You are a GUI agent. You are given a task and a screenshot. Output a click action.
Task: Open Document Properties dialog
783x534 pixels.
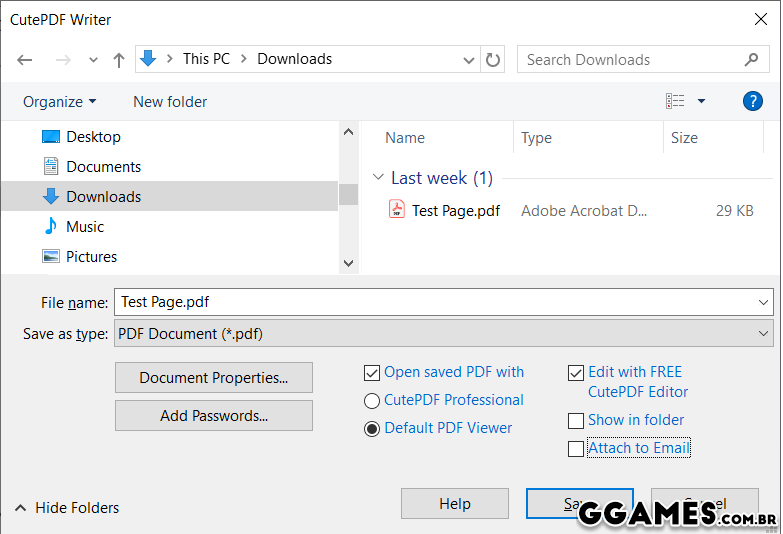click(214, 378)
